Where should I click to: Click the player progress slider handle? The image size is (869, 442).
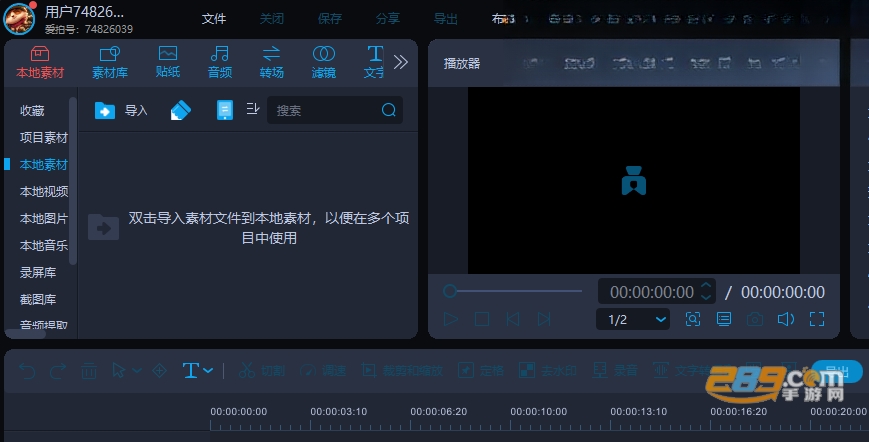click(x=450, y=291)
